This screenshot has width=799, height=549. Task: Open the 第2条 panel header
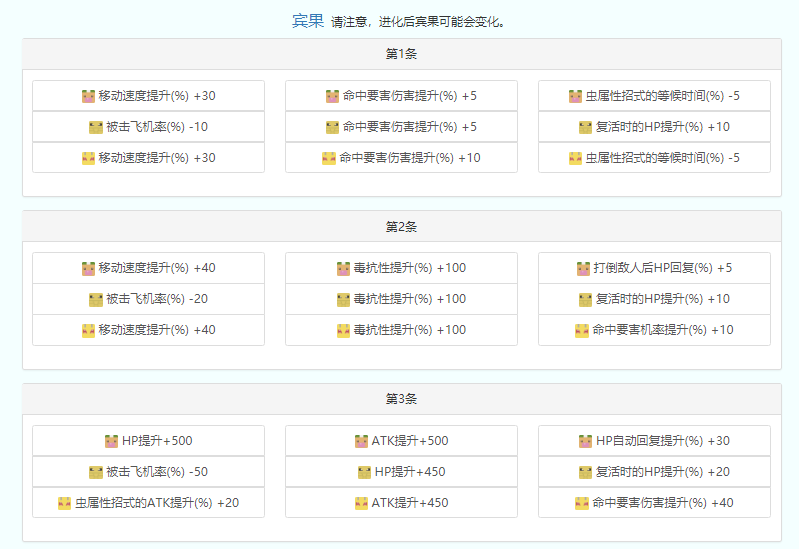401,226
